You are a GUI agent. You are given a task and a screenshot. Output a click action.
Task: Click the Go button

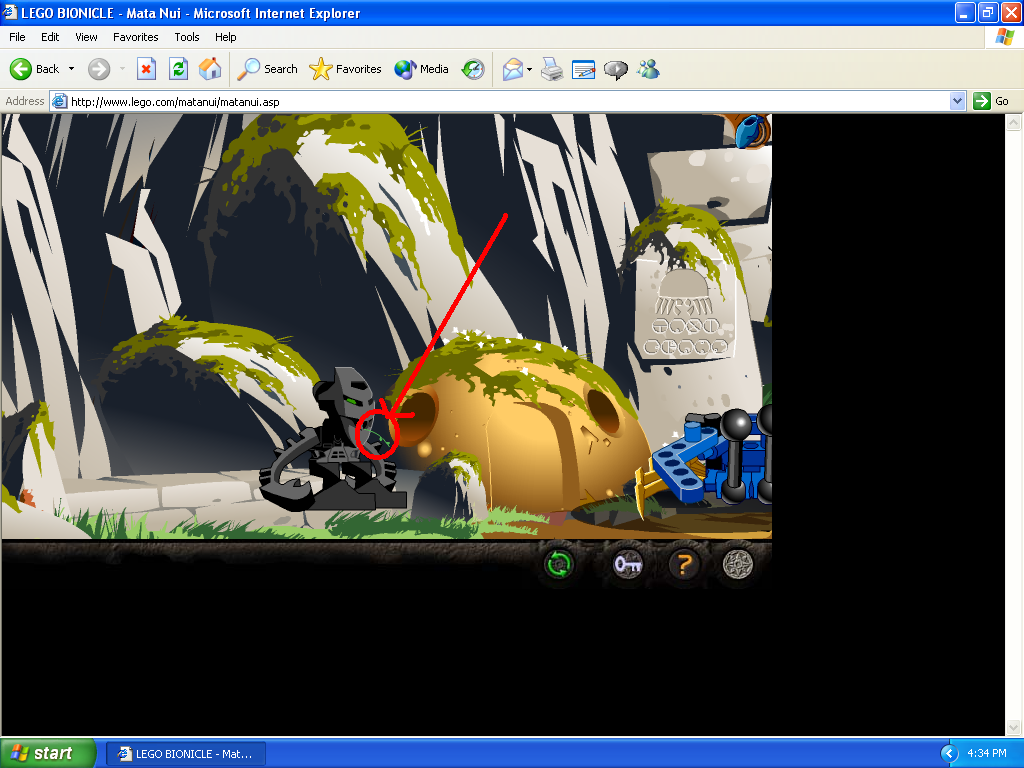[991, 101]
